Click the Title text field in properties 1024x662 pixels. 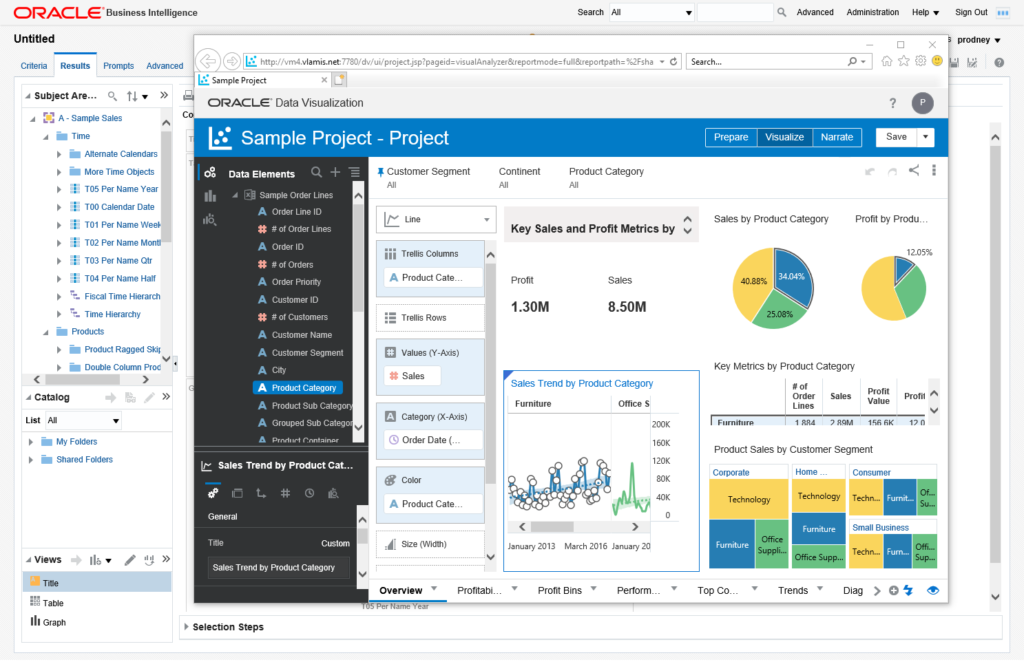click(280, 568)
